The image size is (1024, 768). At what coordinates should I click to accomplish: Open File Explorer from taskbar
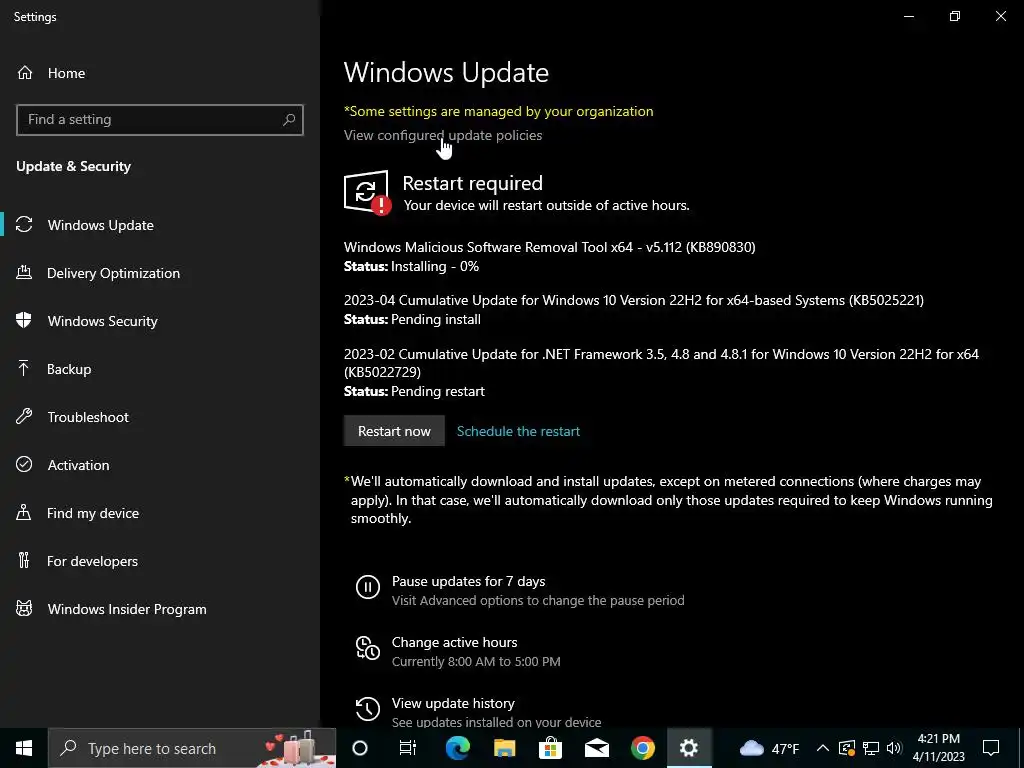504,748
